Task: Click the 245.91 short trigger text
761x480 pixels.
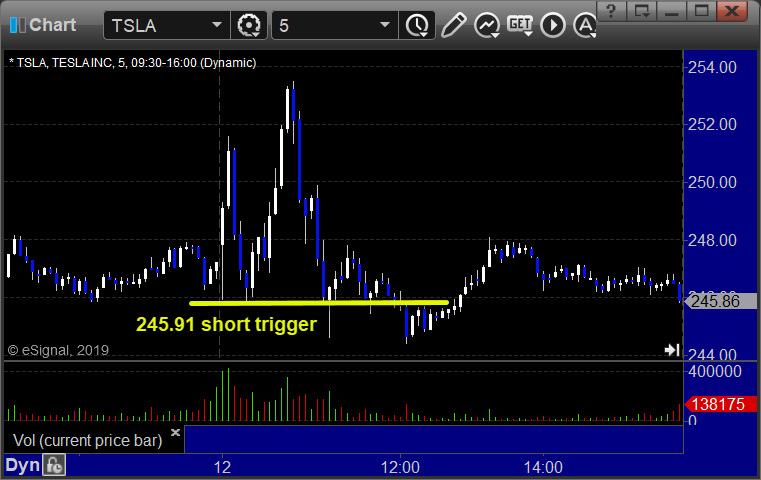Action: pyautogui.click(x=226, y=324)
